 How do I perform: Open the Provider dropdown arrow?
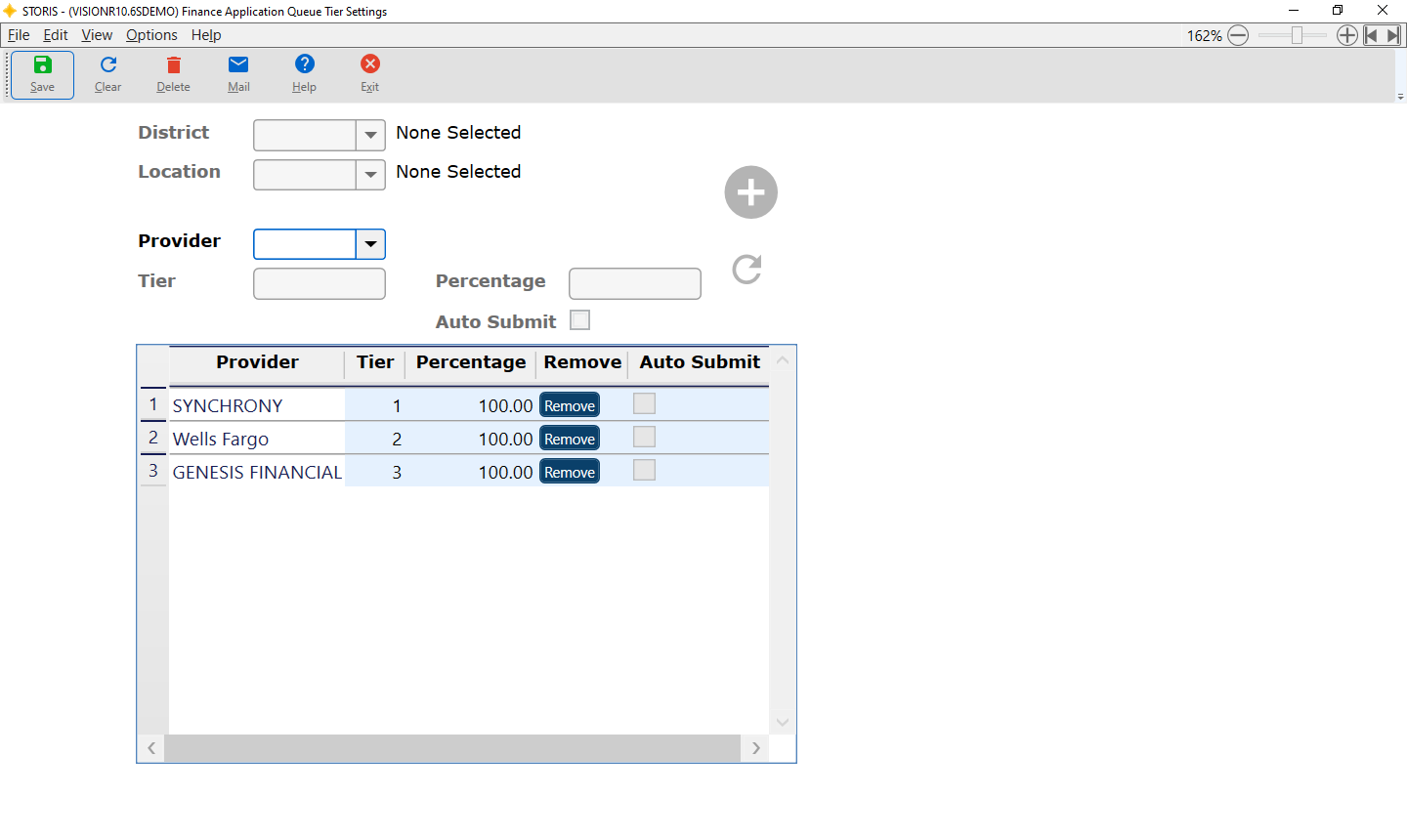pos(370,244)
